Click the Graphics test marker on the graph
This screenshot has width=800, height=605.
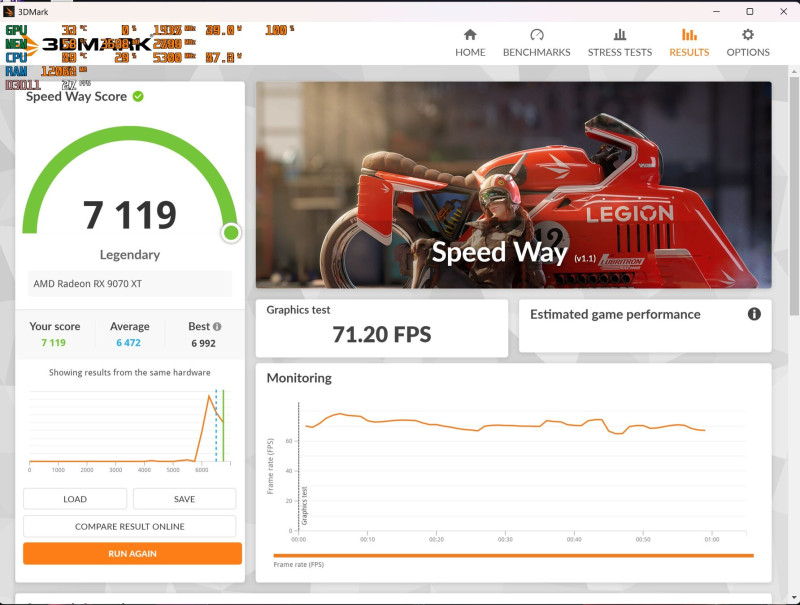304,506
